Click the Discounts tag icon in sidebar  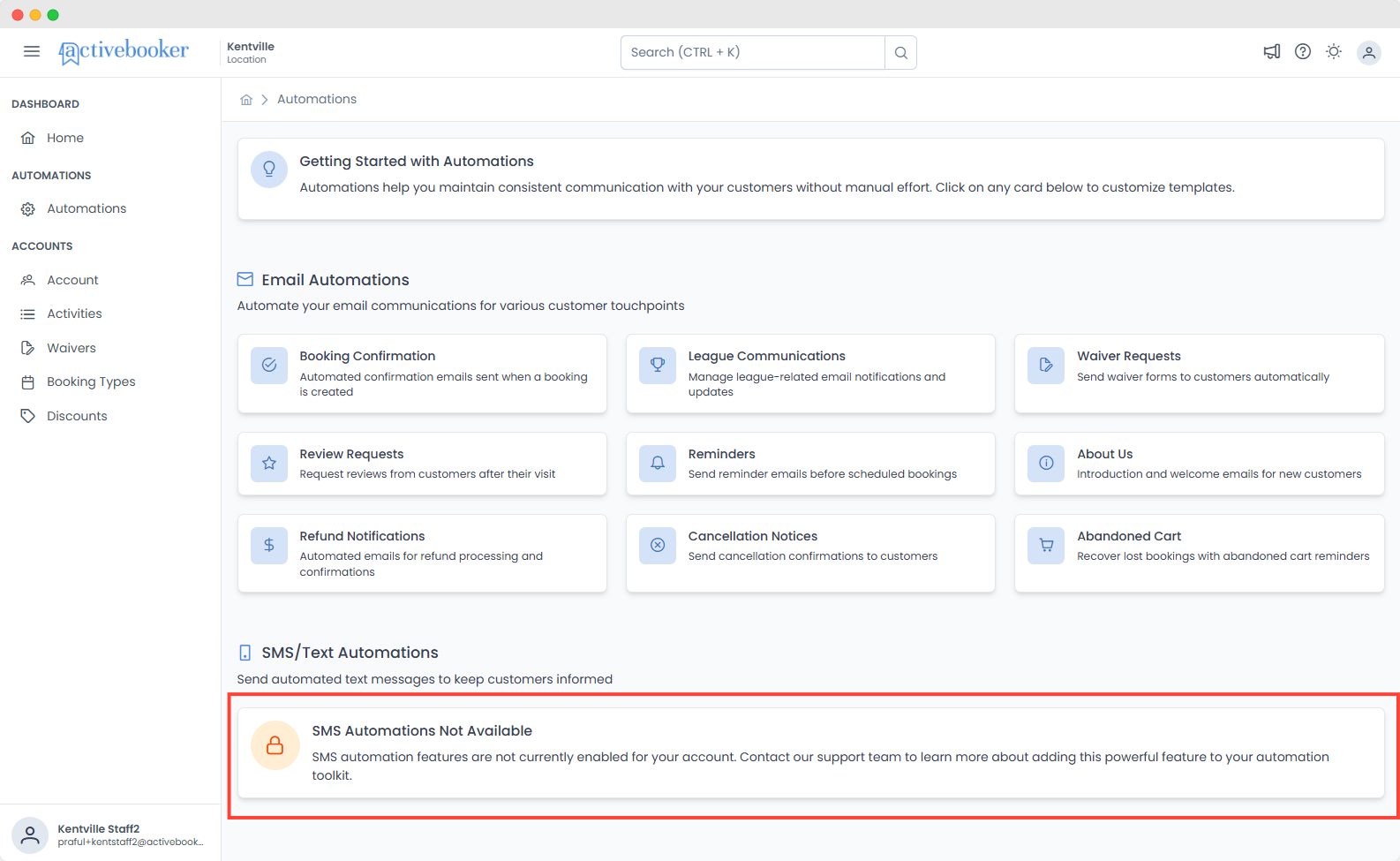click(x=28, y=416)
